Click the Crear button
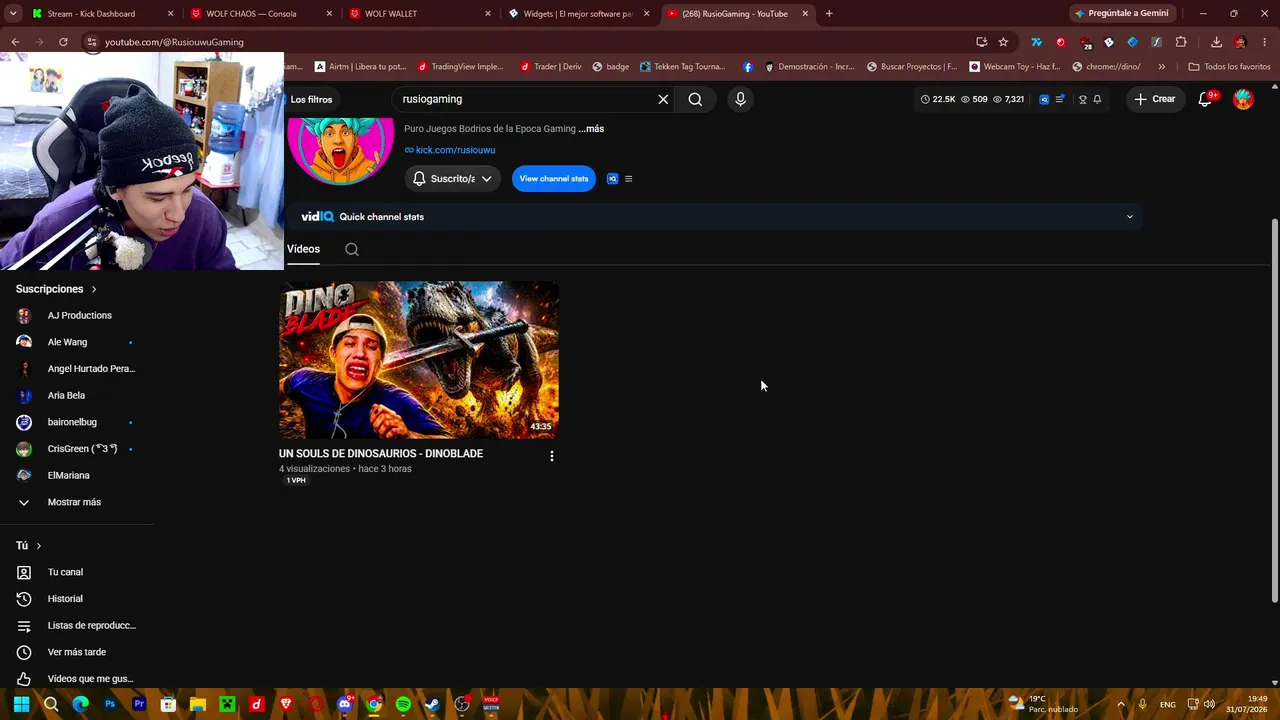 [1154, 99]
